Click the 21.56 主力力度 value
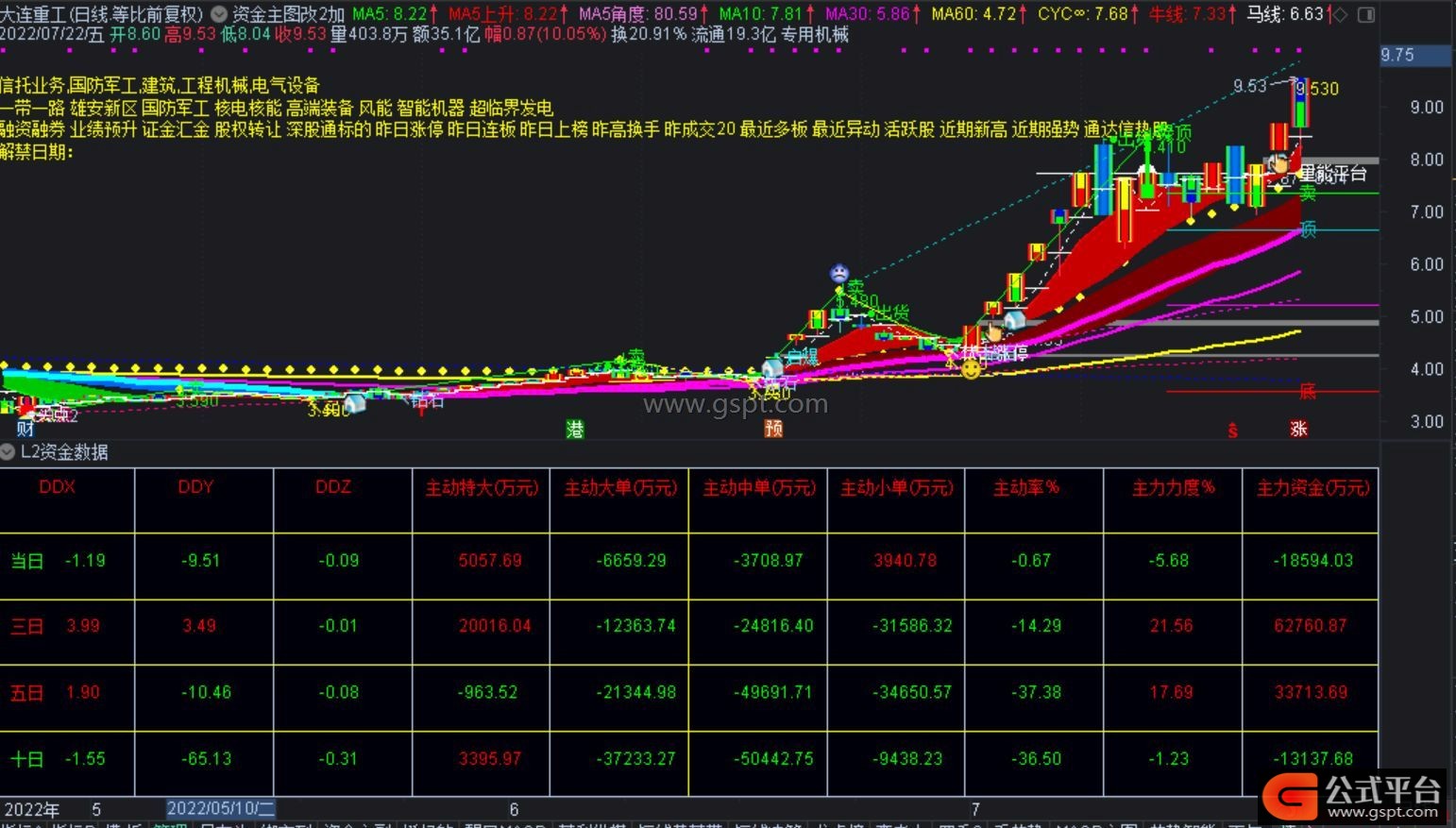1456x828 pixels. (x=1171, y=626)
